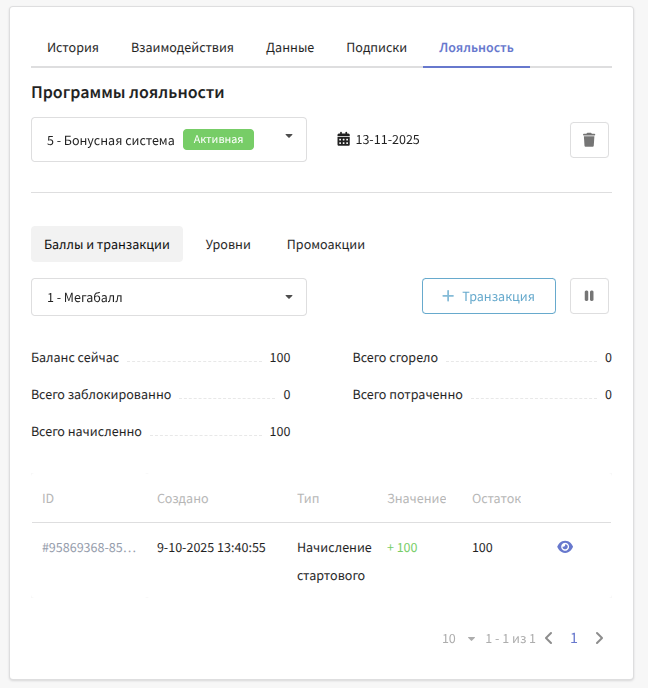This screenshot has width=648, height=688.
Task: Delete the loyalty program with trash icon
Action: (589, 140)
